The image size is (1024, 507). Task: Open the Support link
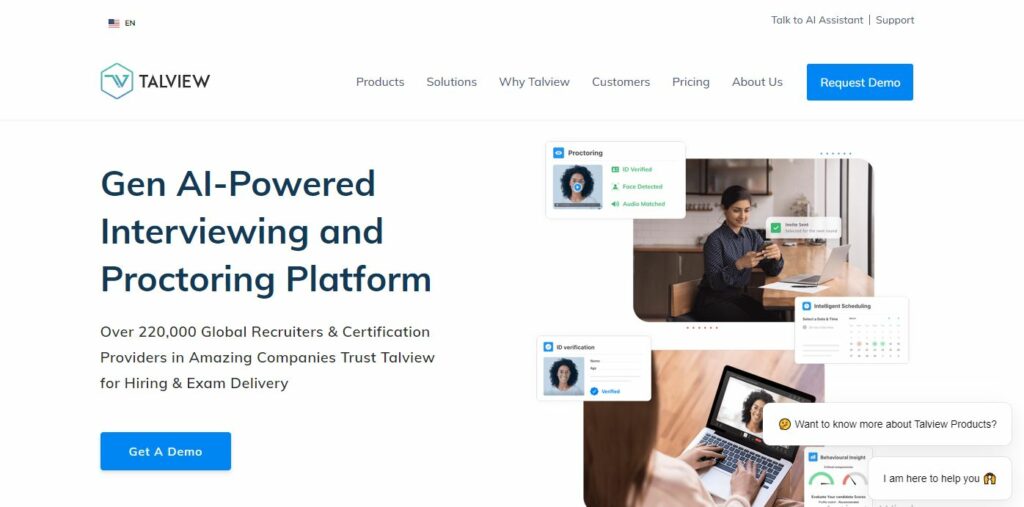coord(895,20)
